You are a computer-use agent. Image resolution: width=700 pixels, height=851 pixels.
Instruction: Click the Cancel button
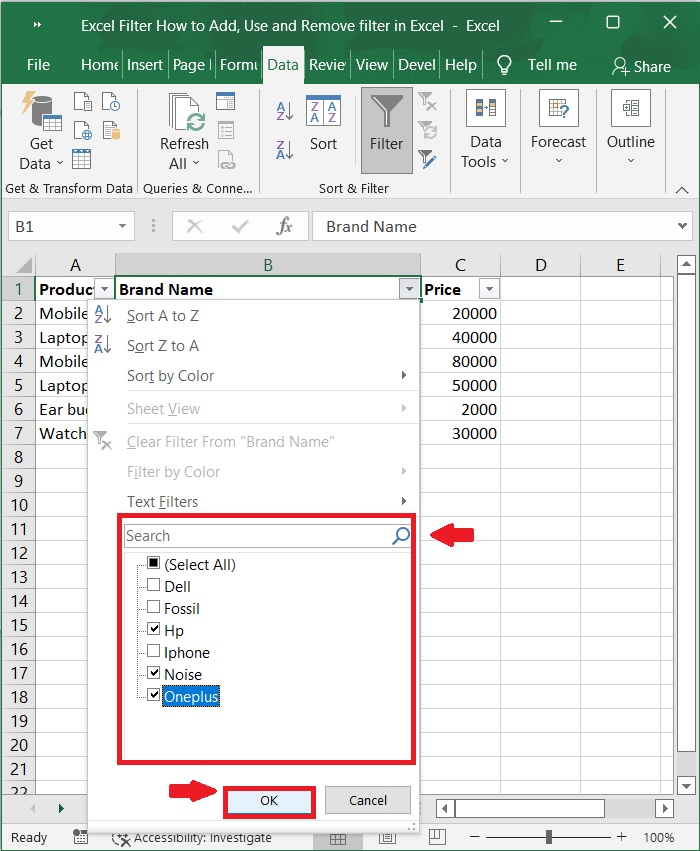(368, 801)
